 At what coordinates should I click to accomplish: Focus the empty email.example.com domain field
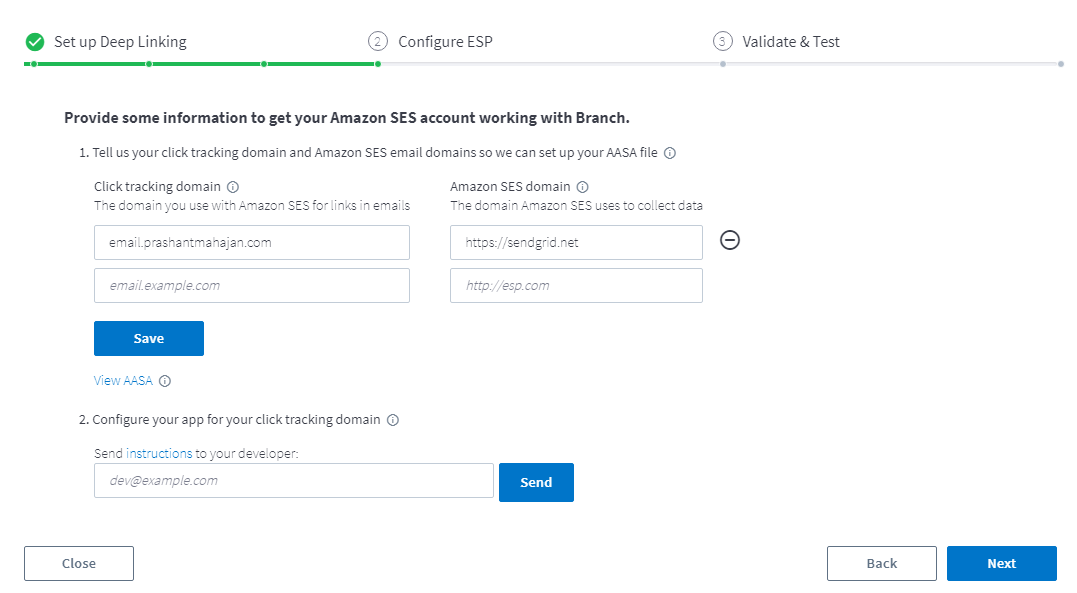coord(251,285)
